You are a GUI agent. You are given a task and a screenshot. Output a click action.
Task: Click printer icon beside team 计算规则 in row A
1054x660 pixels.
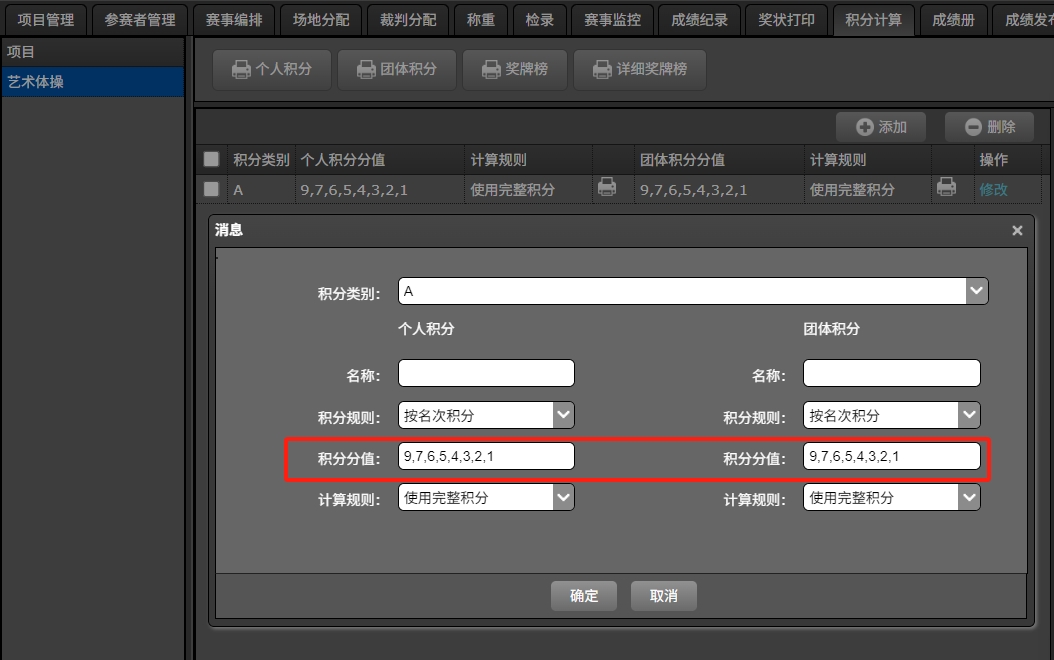[x=946, y=187]
